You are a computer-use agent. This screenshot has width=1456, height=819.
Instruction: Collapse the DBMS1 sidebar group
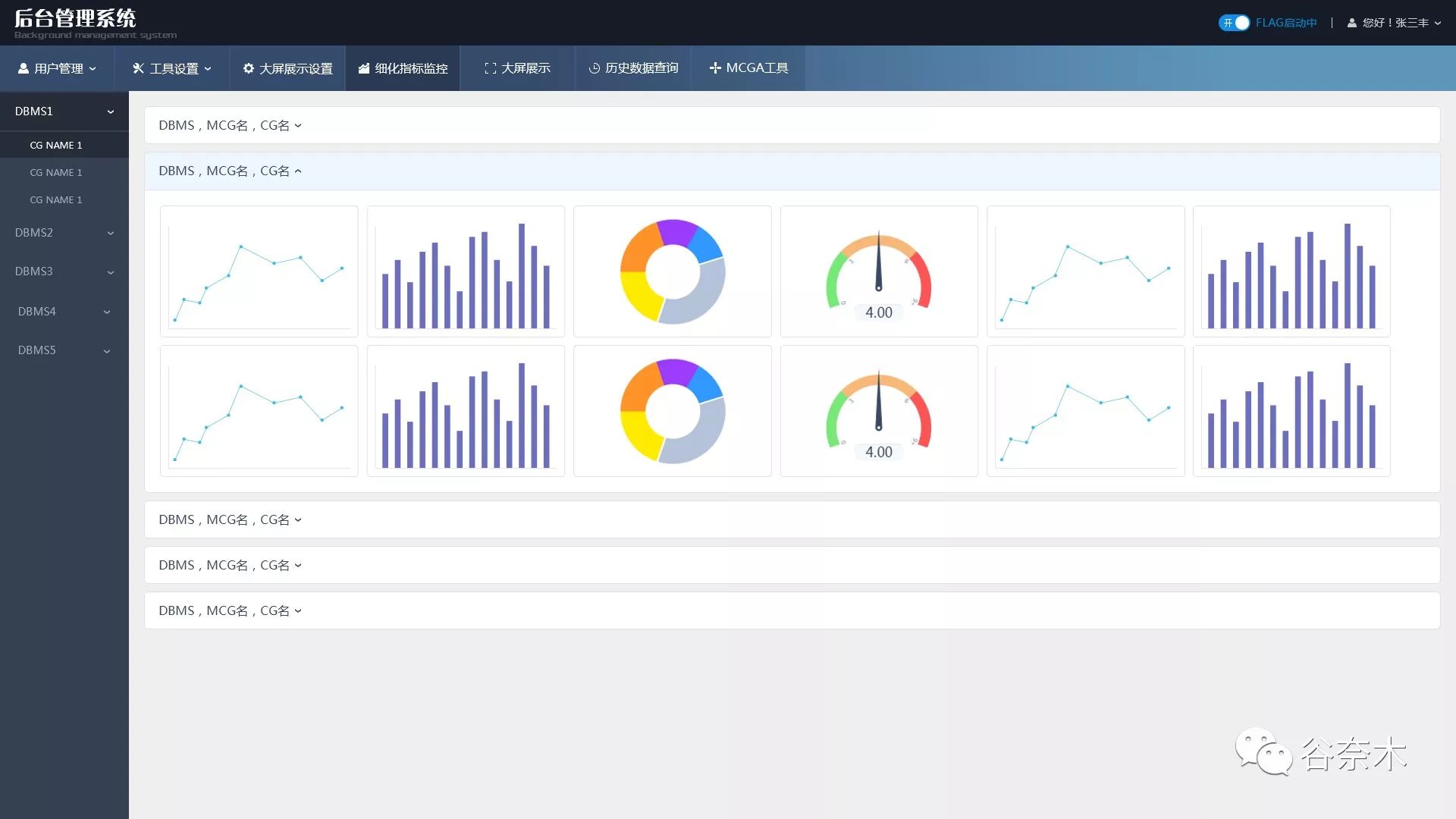click(64, 111)
